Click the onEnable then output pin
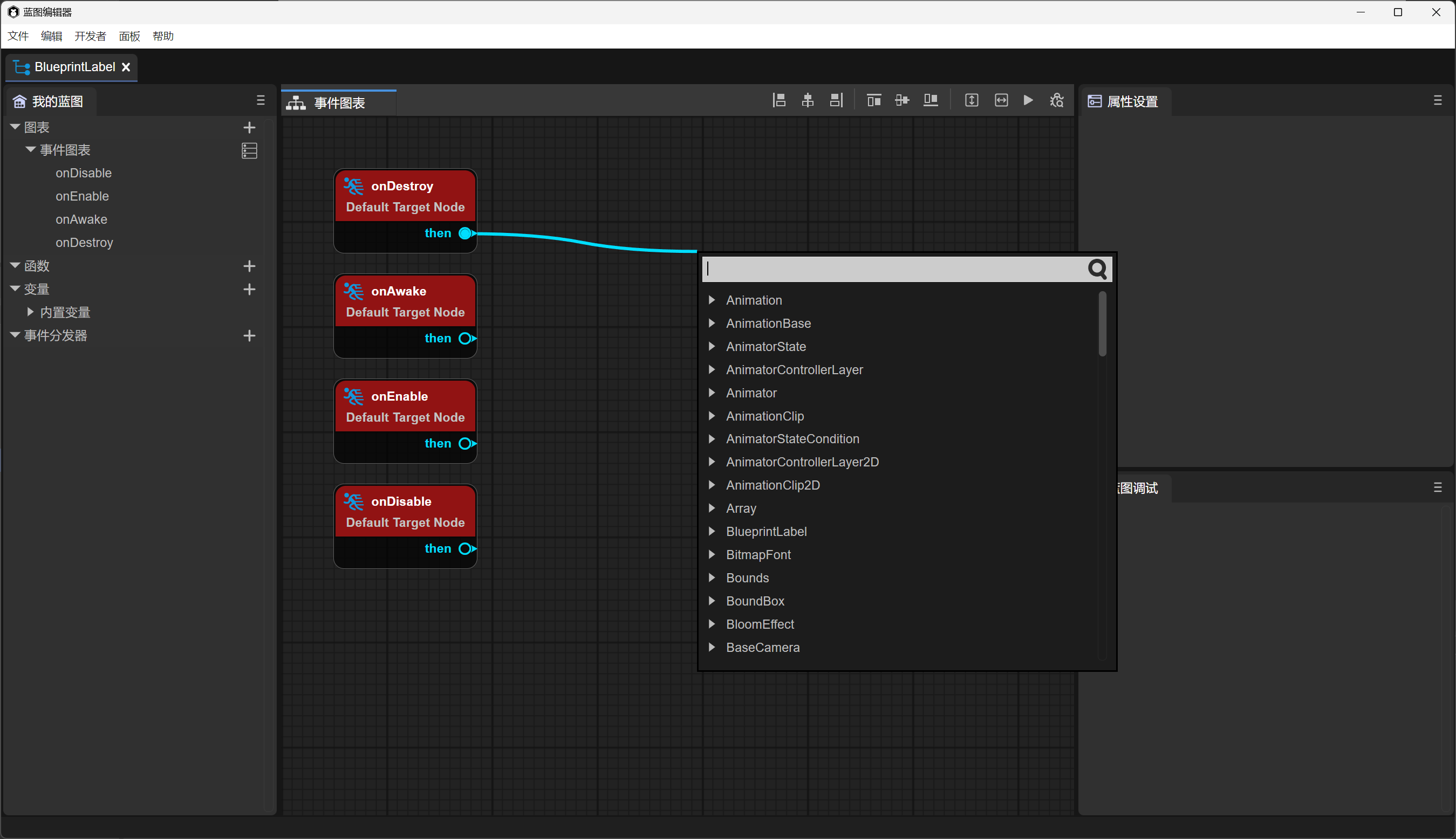Viewport: 1456px width, 839px height. [x=466, y=444]
